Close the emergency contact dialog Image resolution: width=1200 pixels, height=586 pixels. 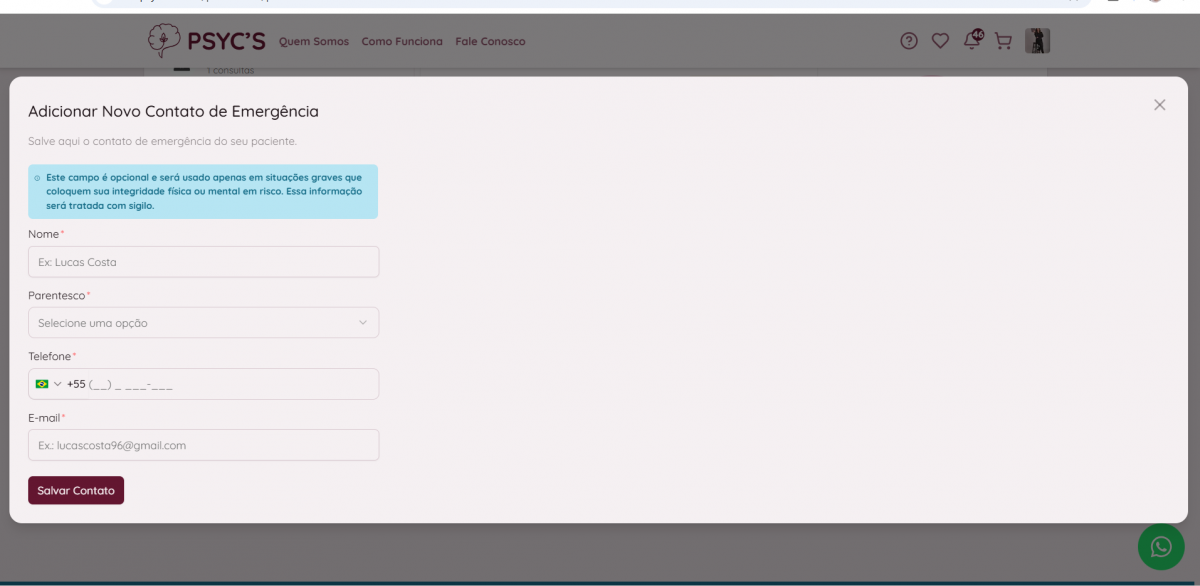tap(1159, 105)
